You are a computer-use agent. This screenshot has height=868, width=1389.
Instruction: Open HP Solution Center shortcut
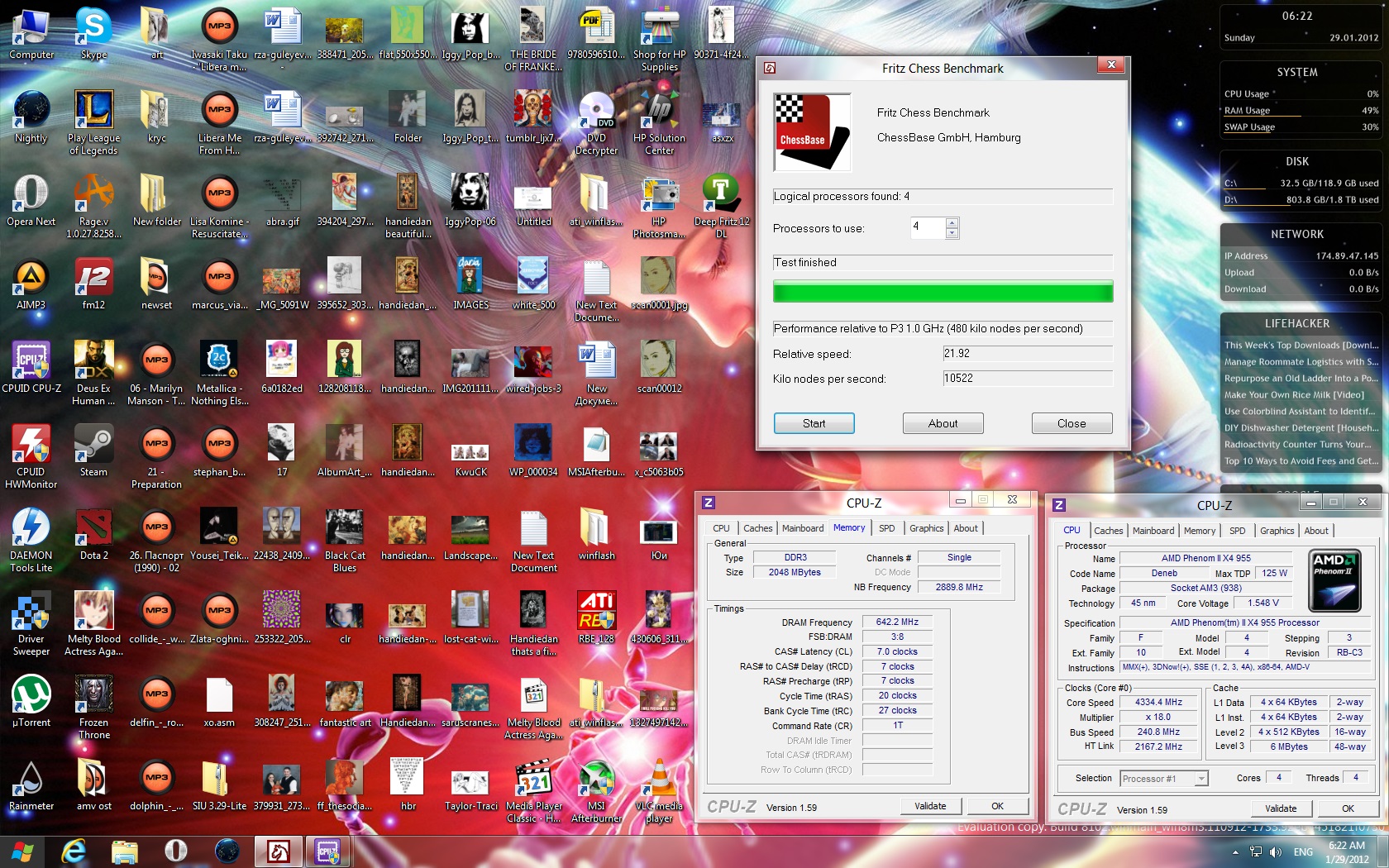(659, 122)
